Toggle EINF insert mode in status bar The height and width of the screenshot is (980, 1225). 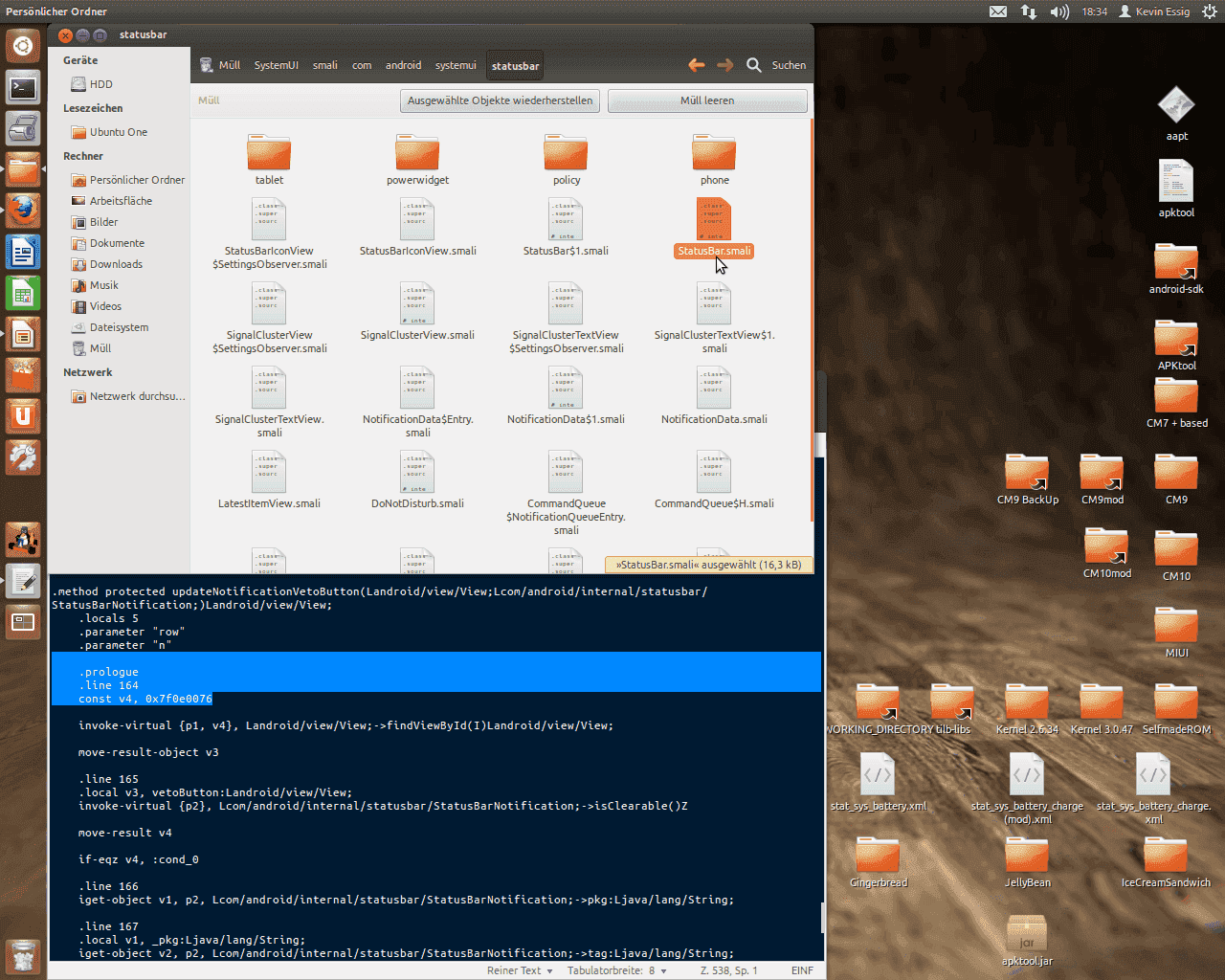tap(802, 970)
